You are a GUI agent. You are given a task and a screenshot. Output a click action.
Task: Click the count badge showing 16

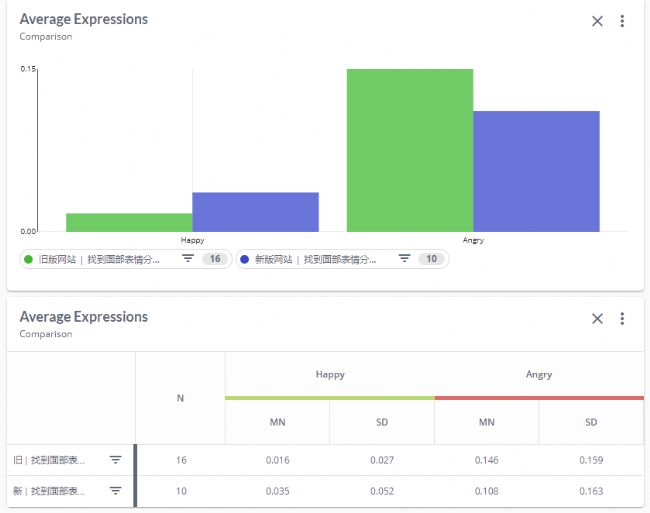click(213, 259)
